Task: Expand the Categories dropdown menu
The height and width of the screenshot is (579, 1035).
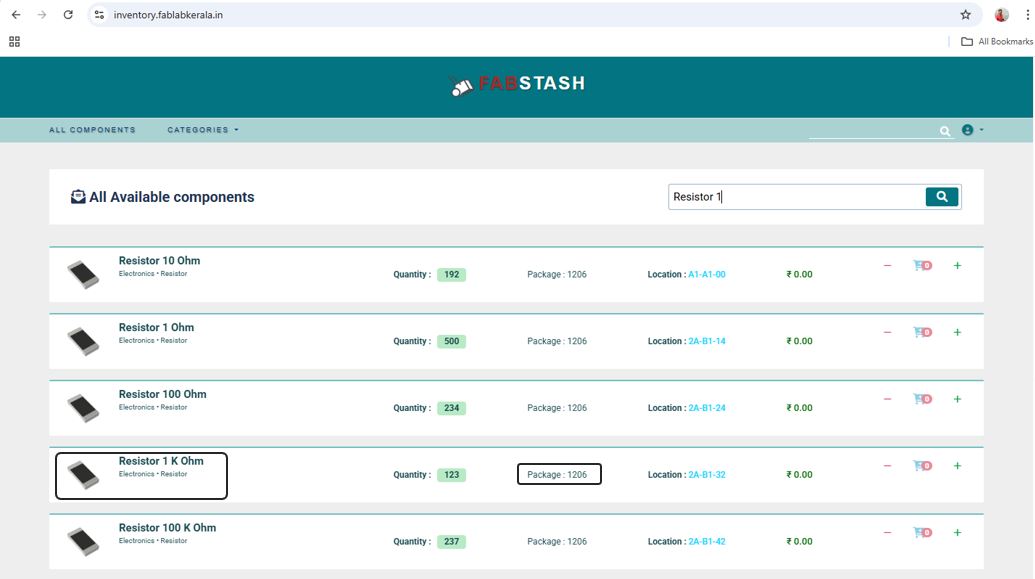Action: pyautogui.click(x=203, y=130)
